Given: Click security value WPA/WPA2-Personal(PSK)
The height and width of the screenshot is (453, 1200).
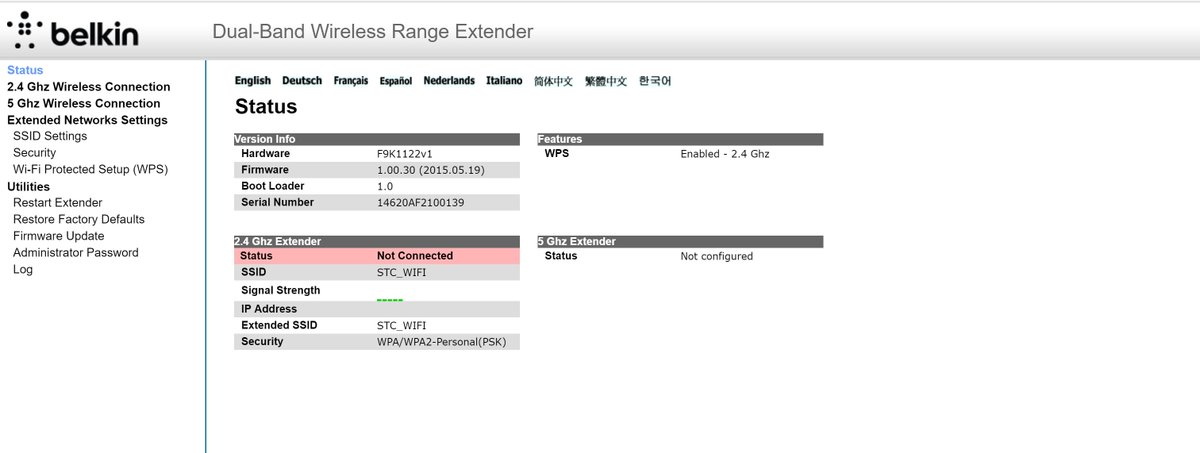Looking at the screenshot, I should coord(442,342).
